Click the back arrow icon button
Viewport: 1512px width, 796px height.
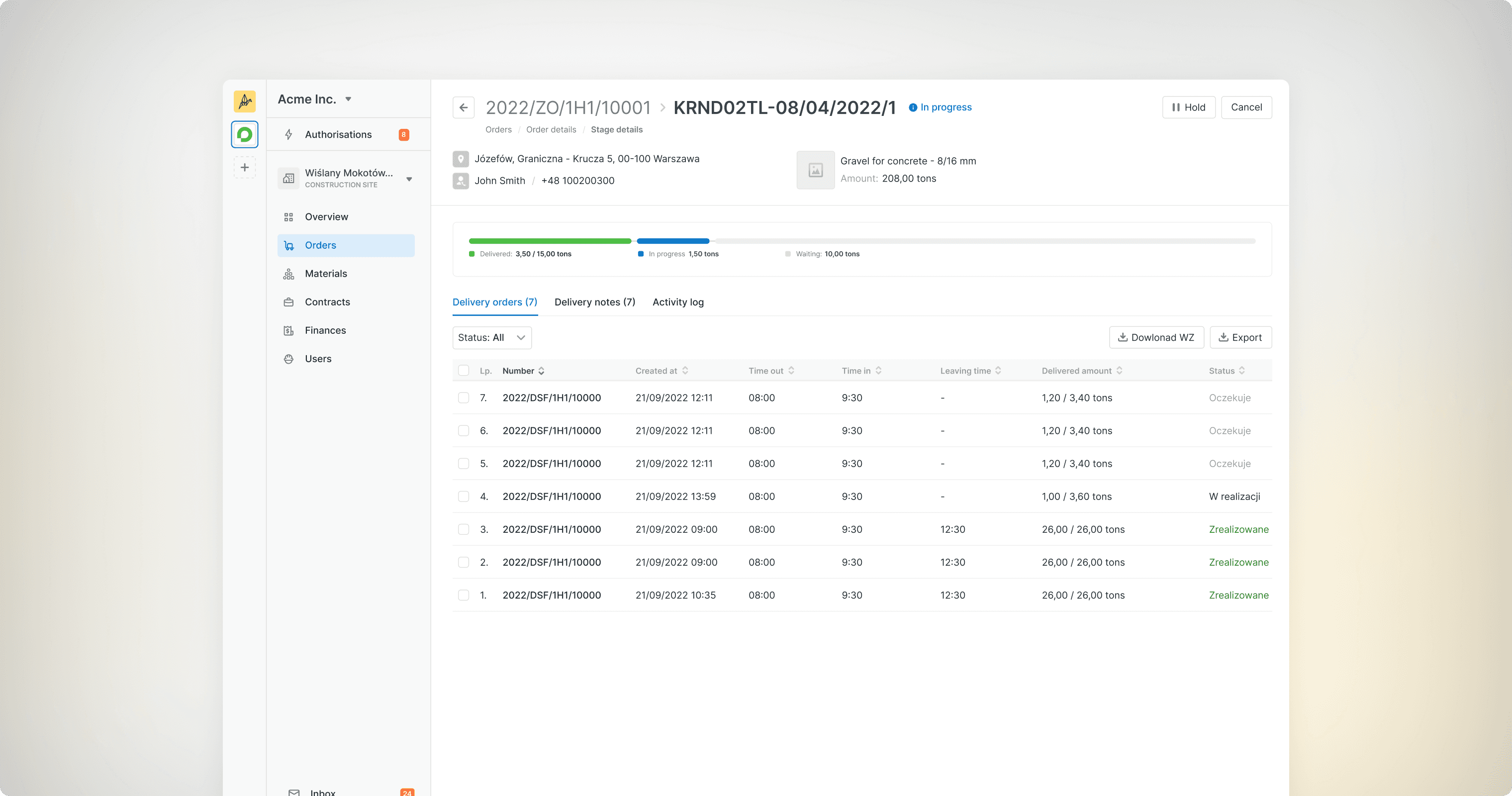pos(463,107)
